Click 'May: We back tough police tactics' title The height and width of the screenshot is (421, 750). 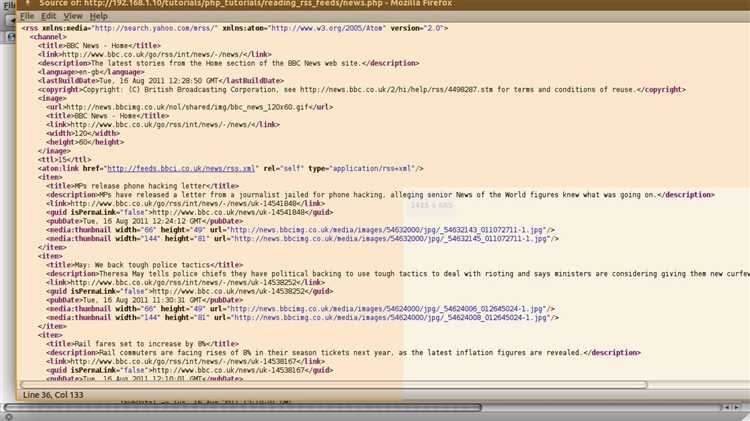[x=144, y=265]
